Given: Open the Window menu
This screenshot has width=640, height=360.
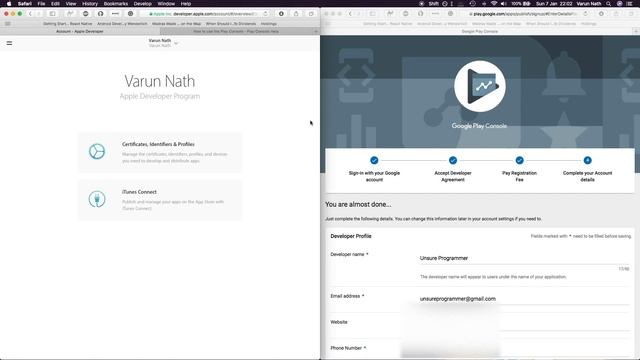Looking at the screenshot, I should pyautogui.click(x=166, y=3).
